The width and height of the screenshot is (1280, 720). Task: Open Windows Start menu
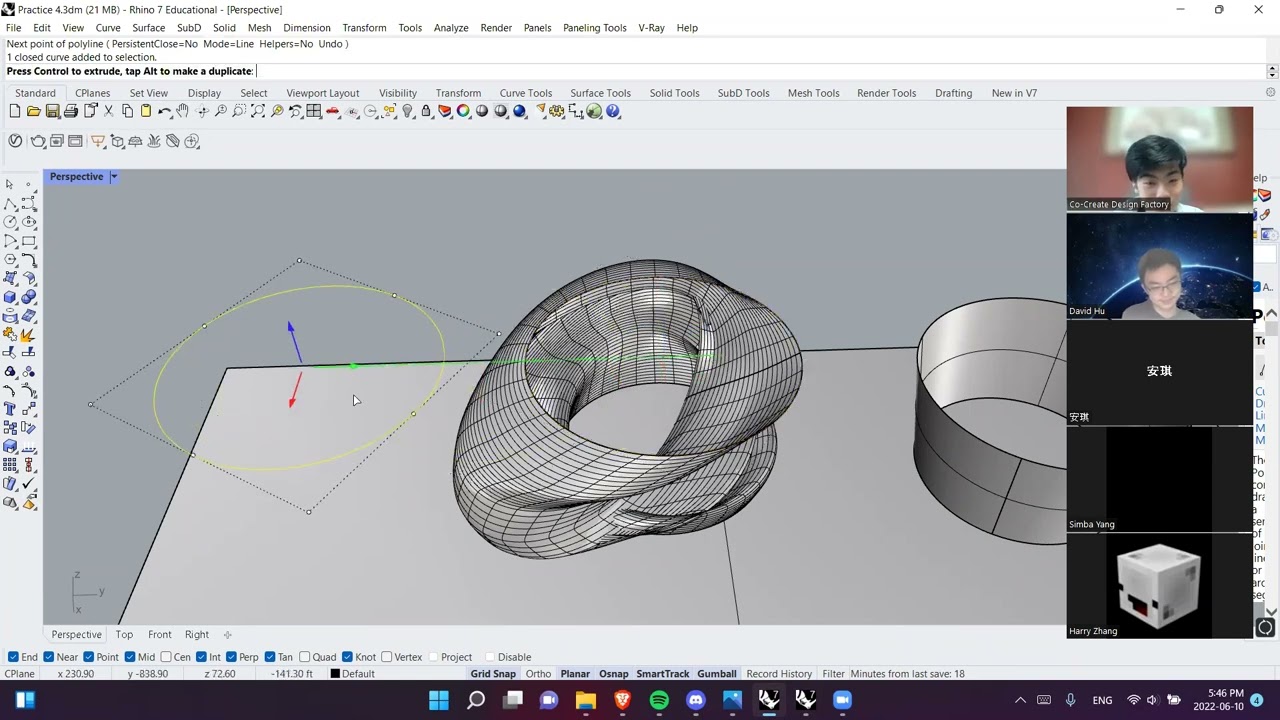coord(439,700)
